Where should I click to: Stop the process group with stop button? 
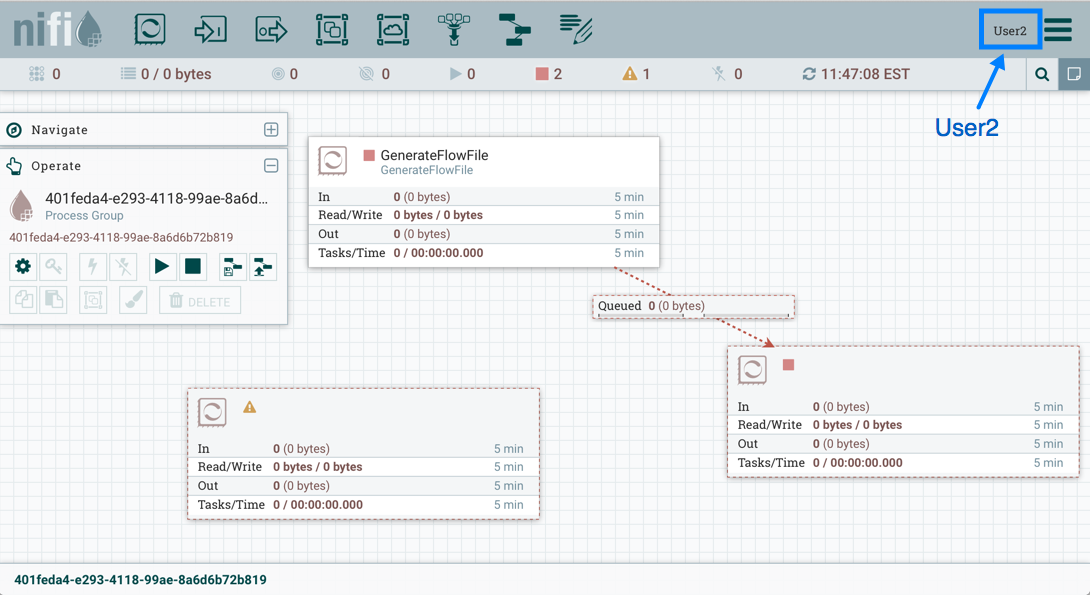193,267
